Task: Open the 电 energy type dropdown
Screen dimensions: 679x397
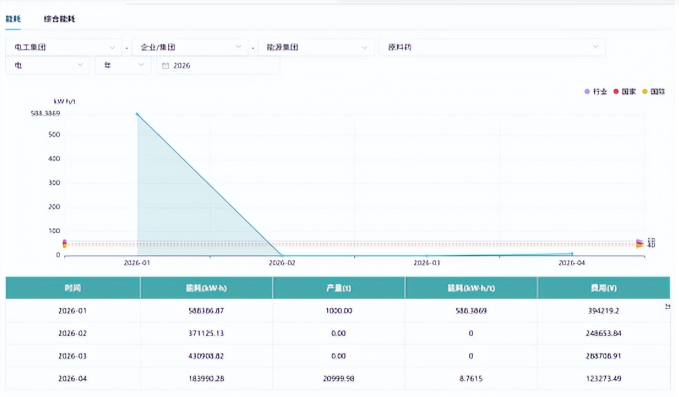Action: [x=48, y=65]
